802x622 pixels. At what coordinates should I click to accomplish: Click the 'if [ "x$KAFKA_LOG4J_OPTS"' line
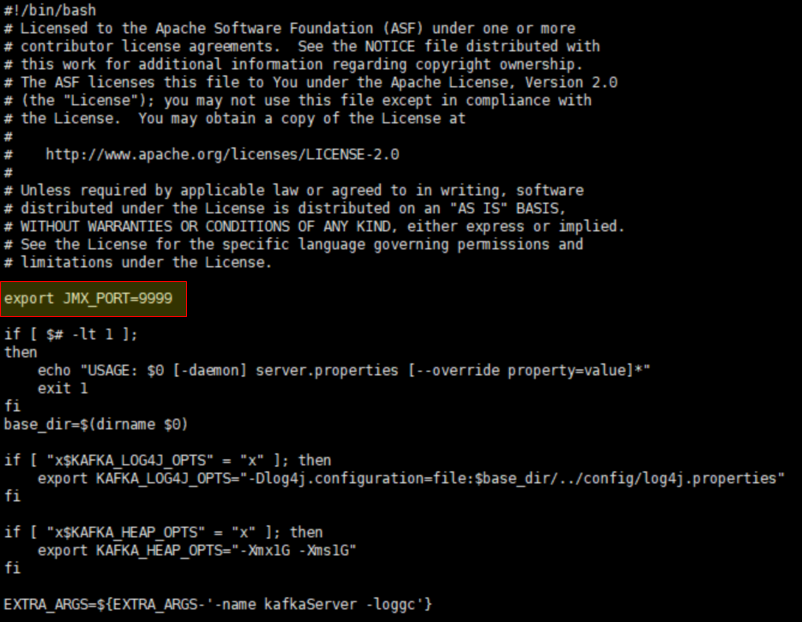[x=167, y=460]
